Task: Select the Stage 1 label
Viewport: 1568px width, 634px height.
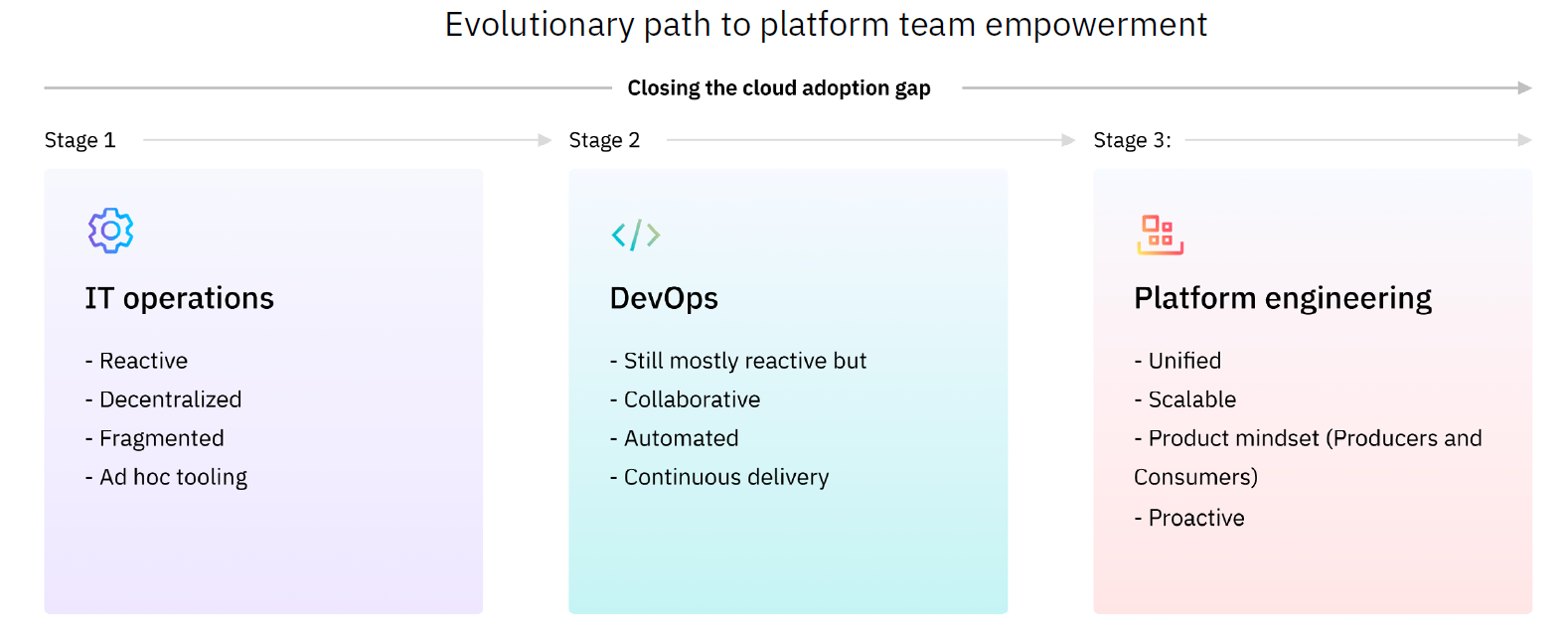Action: (x=79, y=140)
